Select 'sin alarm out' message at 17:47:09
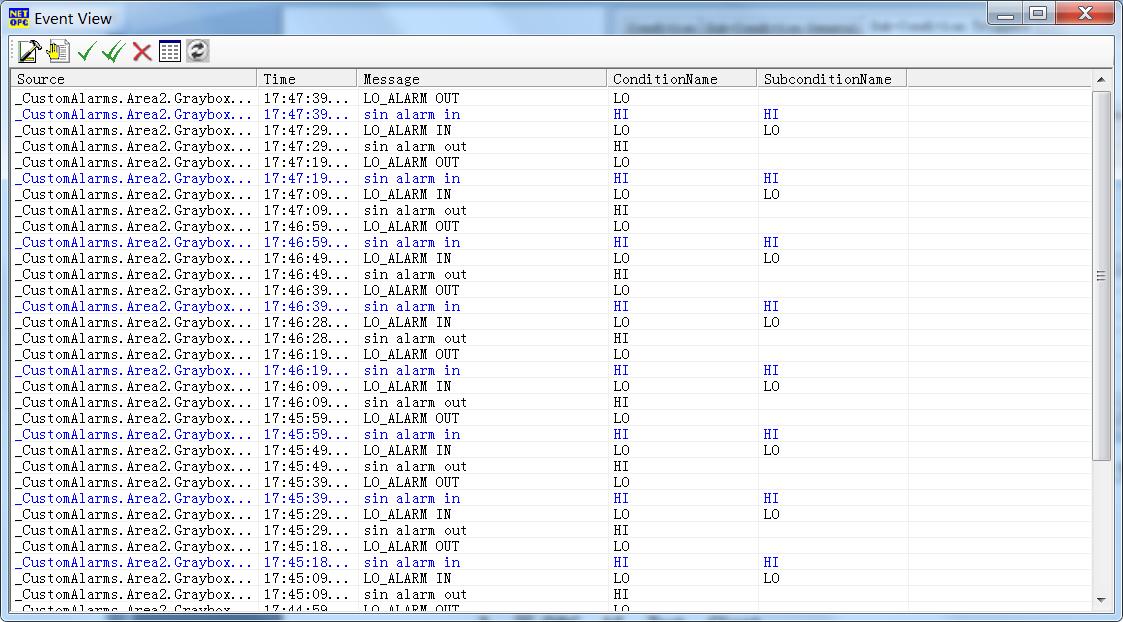Screen dimensions: 1123x622 click(415, 211)
